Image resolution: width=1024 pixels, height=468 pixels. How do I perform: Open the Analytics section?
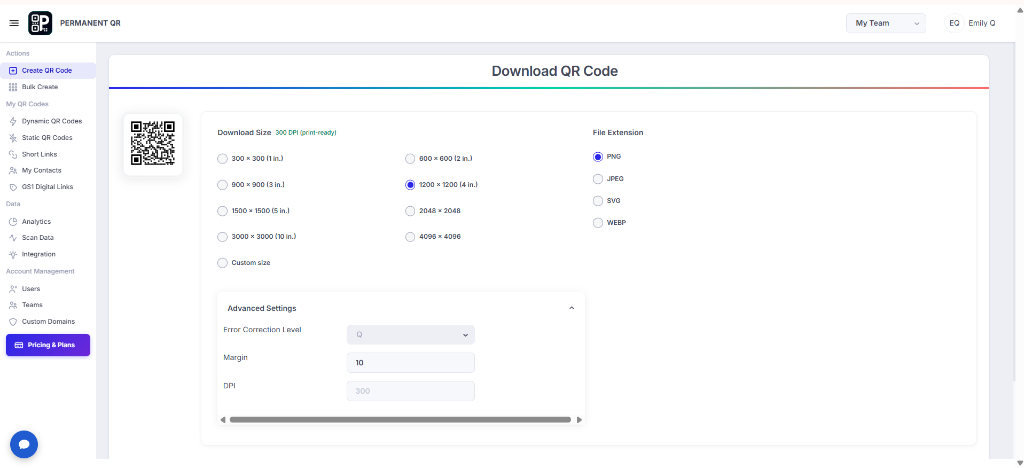[36, 222]
